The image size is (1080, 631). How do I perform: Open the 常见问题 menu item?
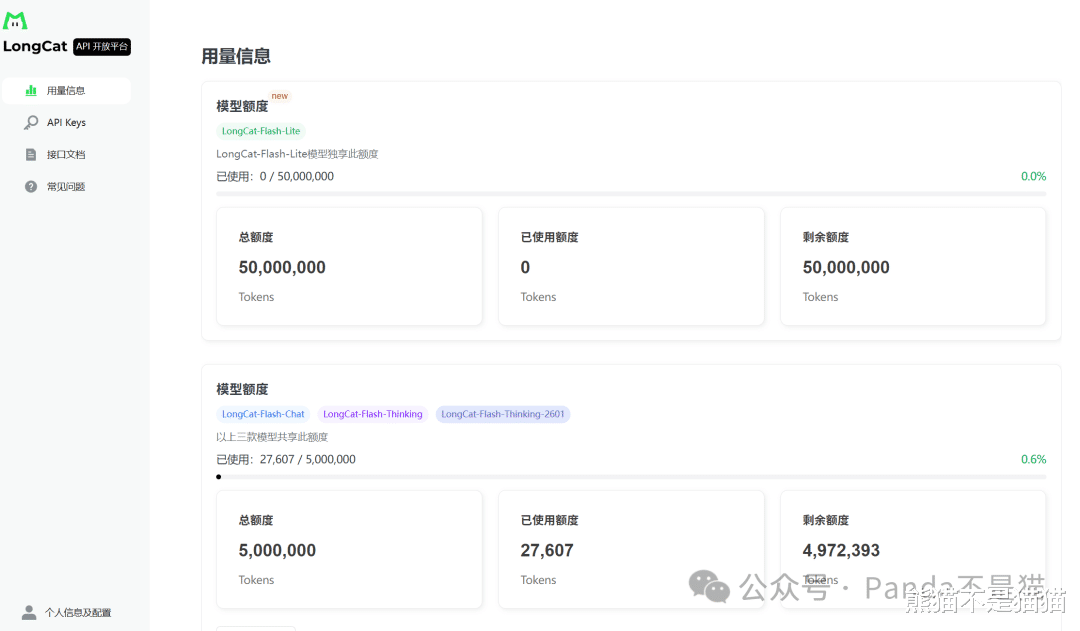[67, 187]
